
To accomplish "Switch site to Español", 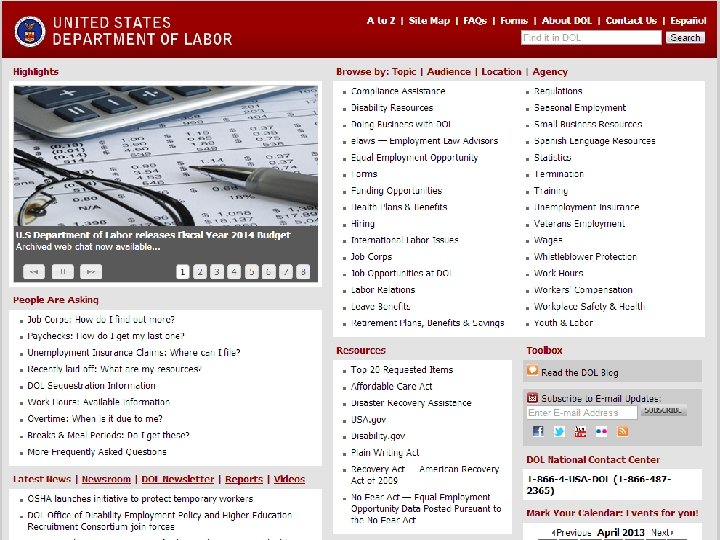I will tap(688, 21).
